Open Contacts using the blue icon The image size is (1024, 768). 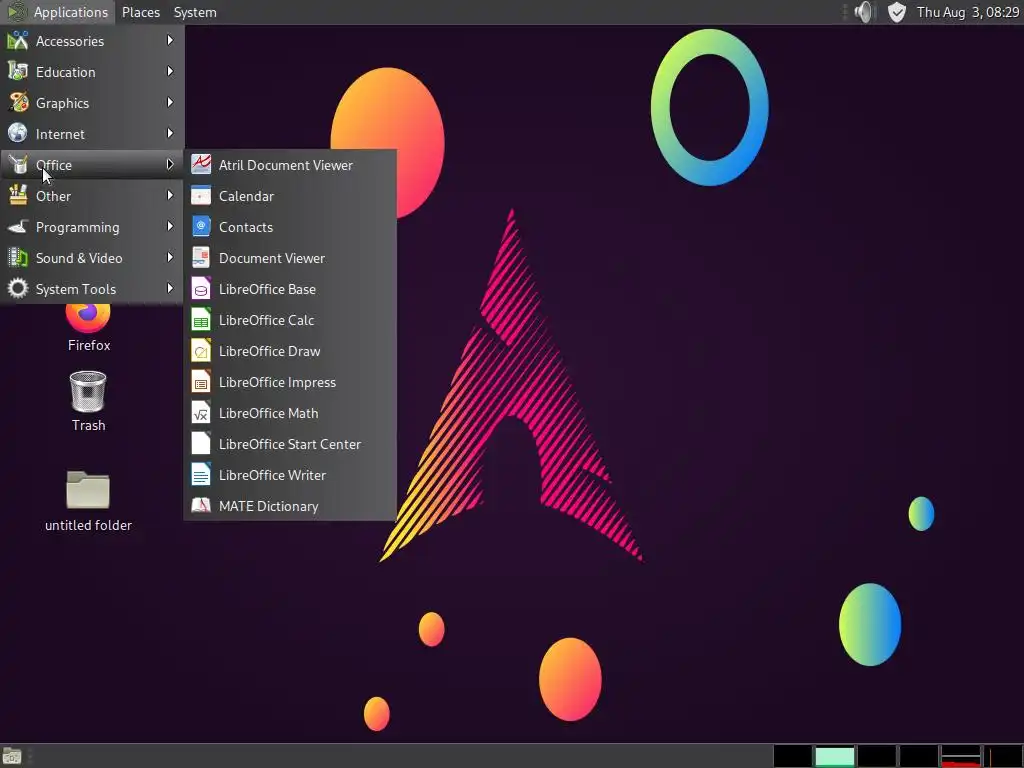(200, 227)
